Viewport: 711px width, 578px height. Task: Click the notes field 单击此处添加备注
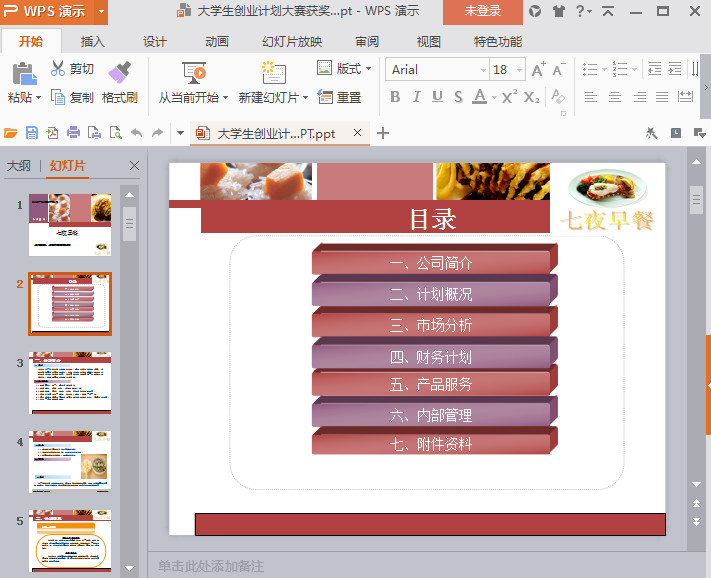211,566
